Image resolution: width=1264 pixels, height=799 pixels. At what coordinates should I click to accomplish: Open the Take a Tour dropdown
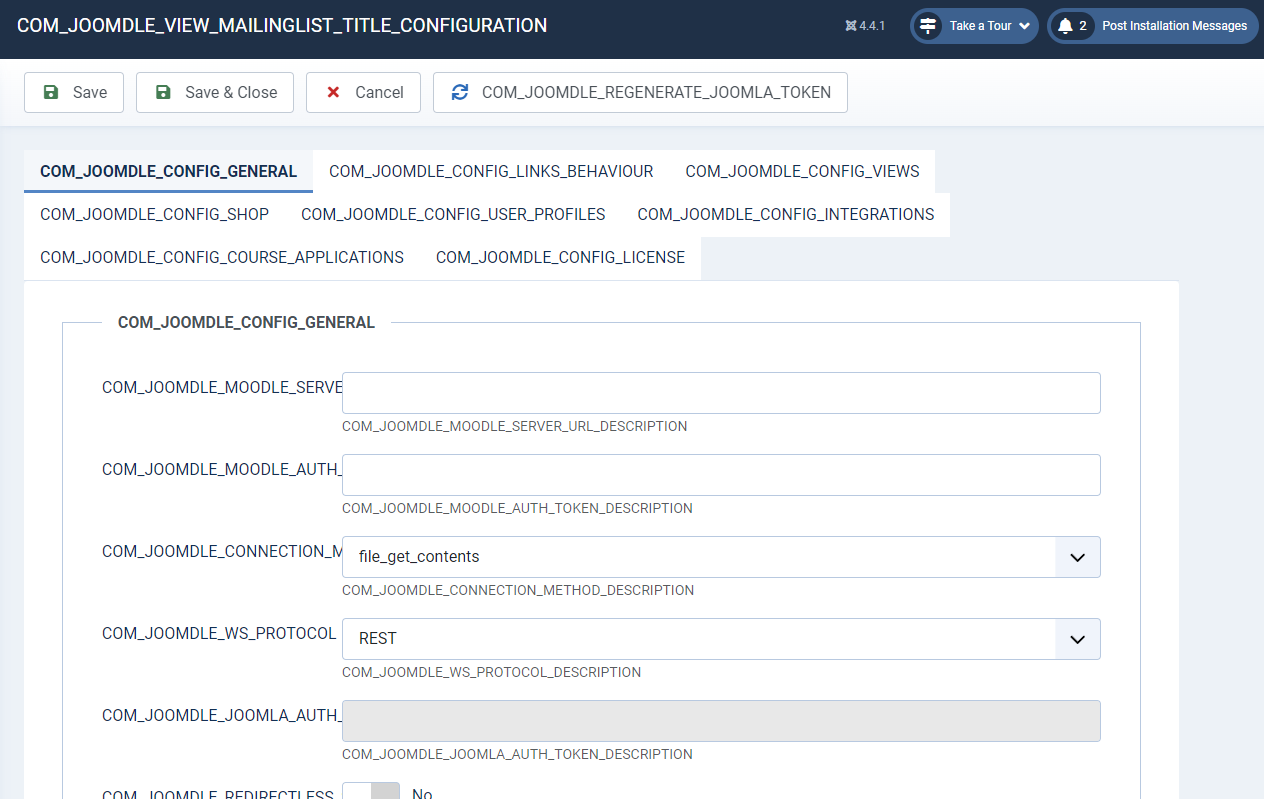pos(974,26)
